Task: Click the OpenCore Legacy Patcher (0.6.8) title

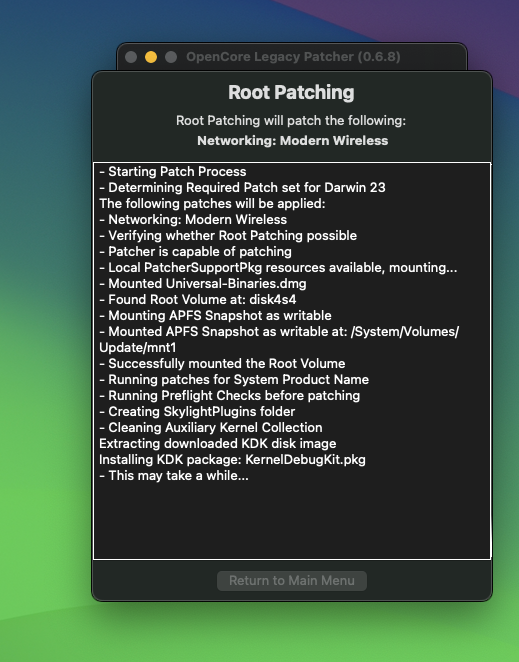Action: pos(293,57)
